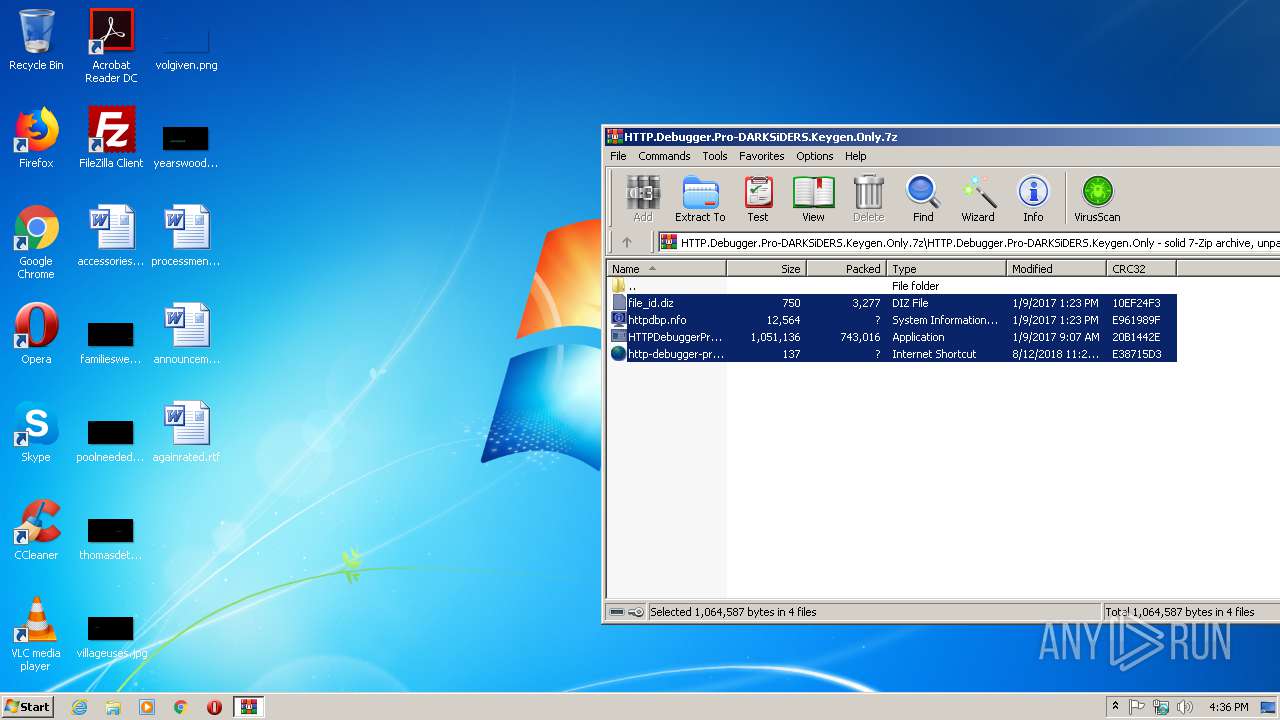Launch the Wizard tool

[x=978, y=198]
